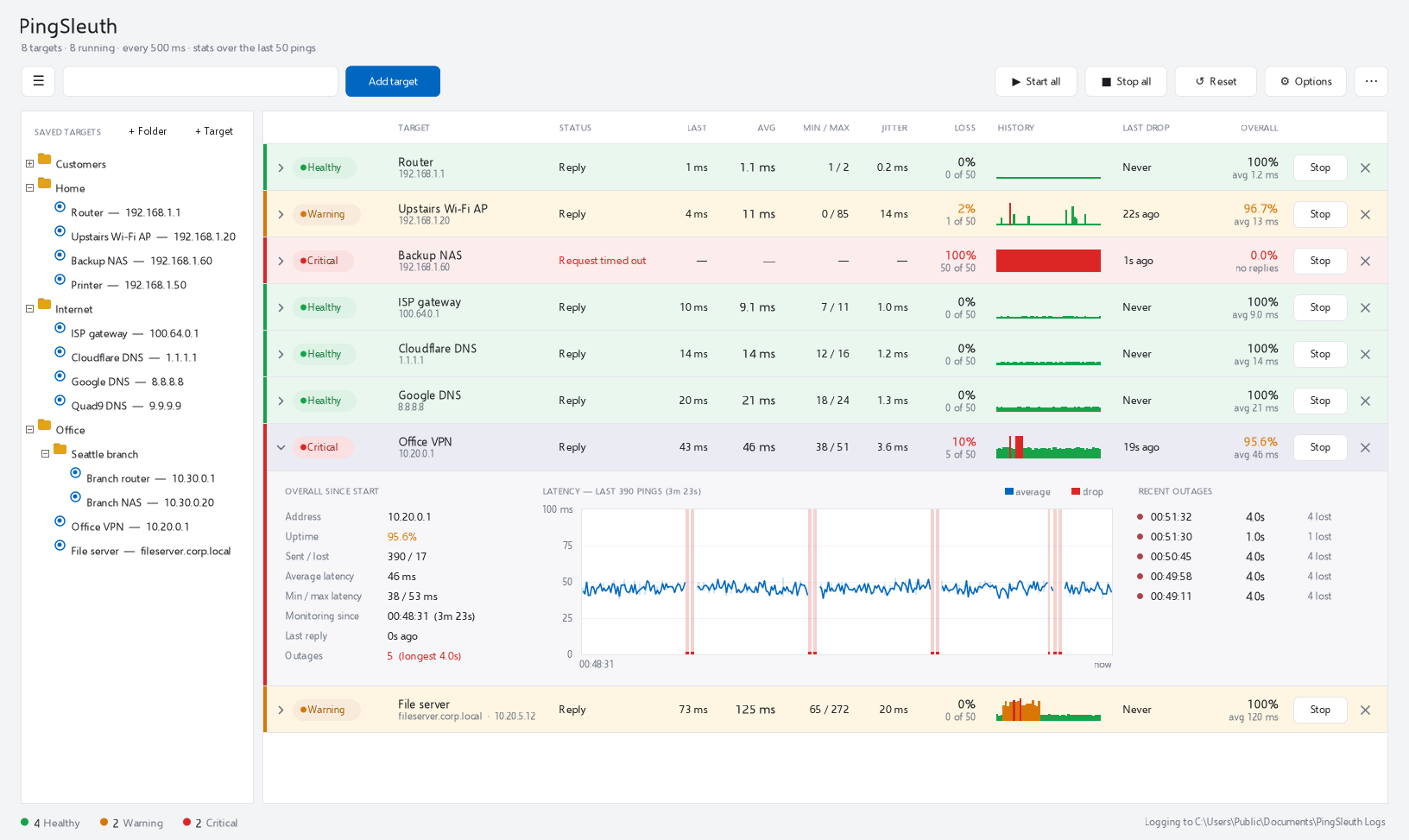The height and width of the screenshot is (840, 1409).
Task: Sort by the LOSS column header
Action: (x=964, y=128)
